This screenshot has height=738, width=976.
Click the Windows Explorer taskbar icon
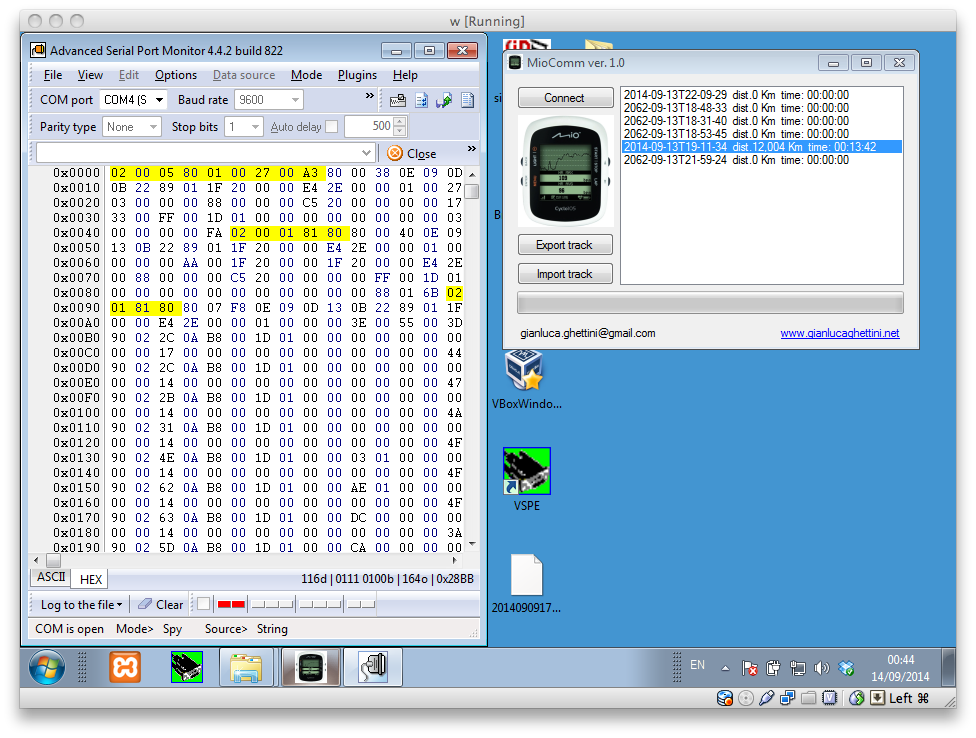pyautogui.click(x=246, y=667)
